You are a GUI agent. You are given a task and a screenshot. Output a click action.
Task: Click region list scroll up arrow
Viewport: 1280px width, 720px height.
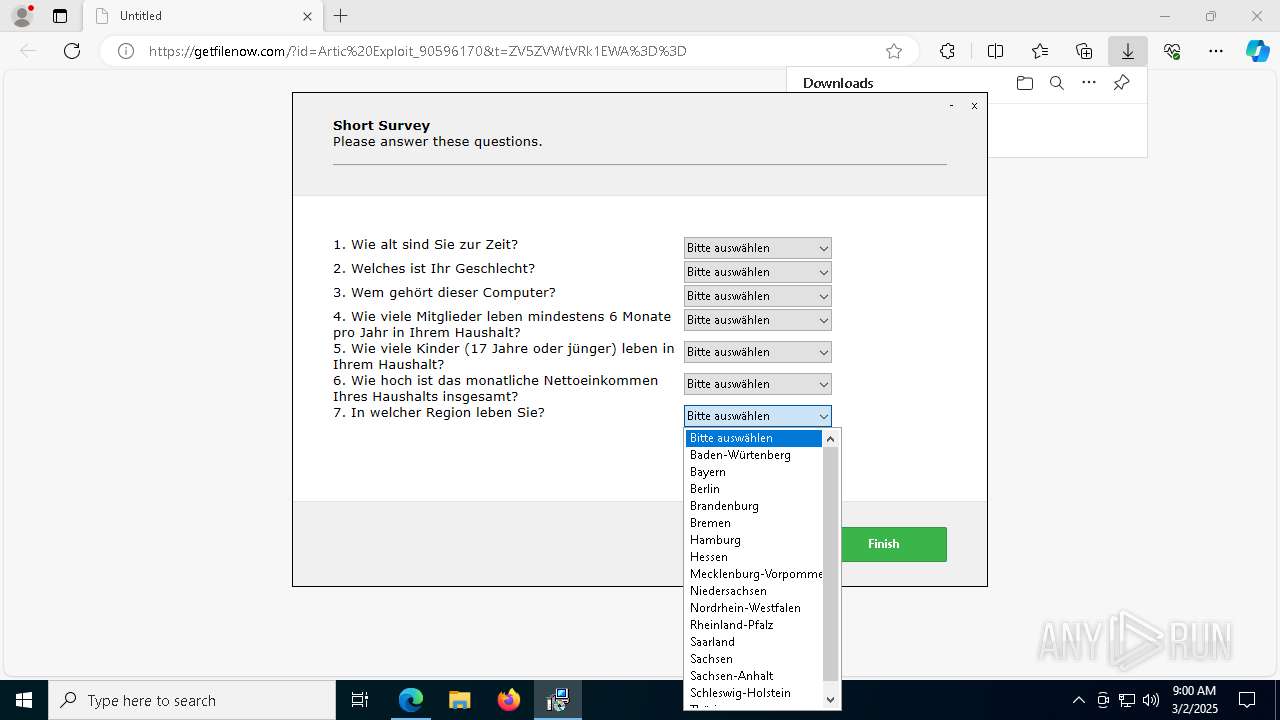[830, 439]
